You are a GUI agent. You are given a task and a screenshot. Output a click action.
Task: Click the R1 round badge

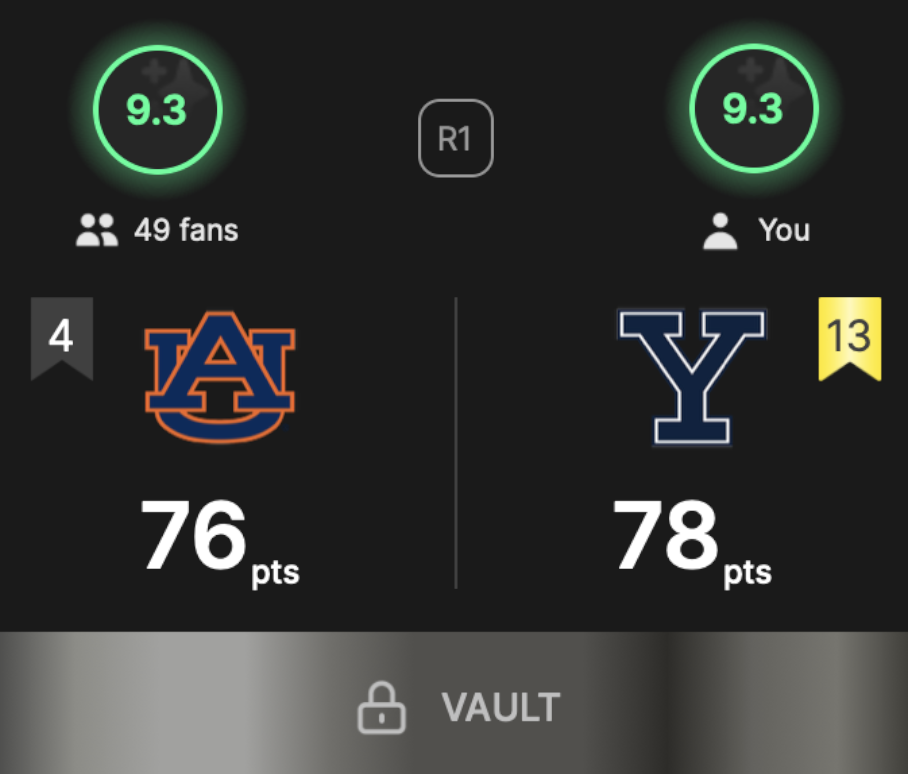[456, 138]
